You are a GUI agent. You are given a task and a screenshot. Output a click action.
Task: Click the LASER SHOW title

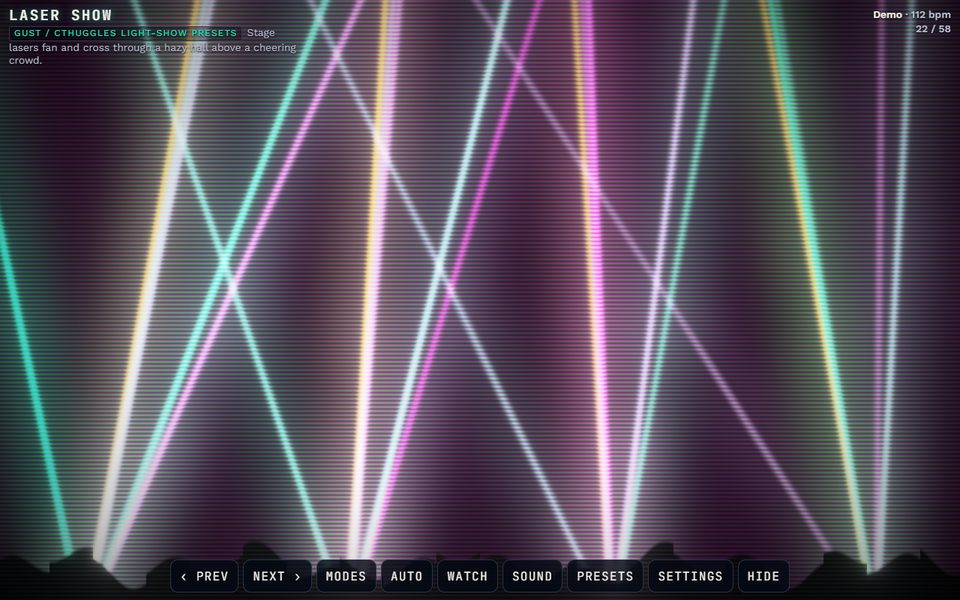click(x=61, y=15)
